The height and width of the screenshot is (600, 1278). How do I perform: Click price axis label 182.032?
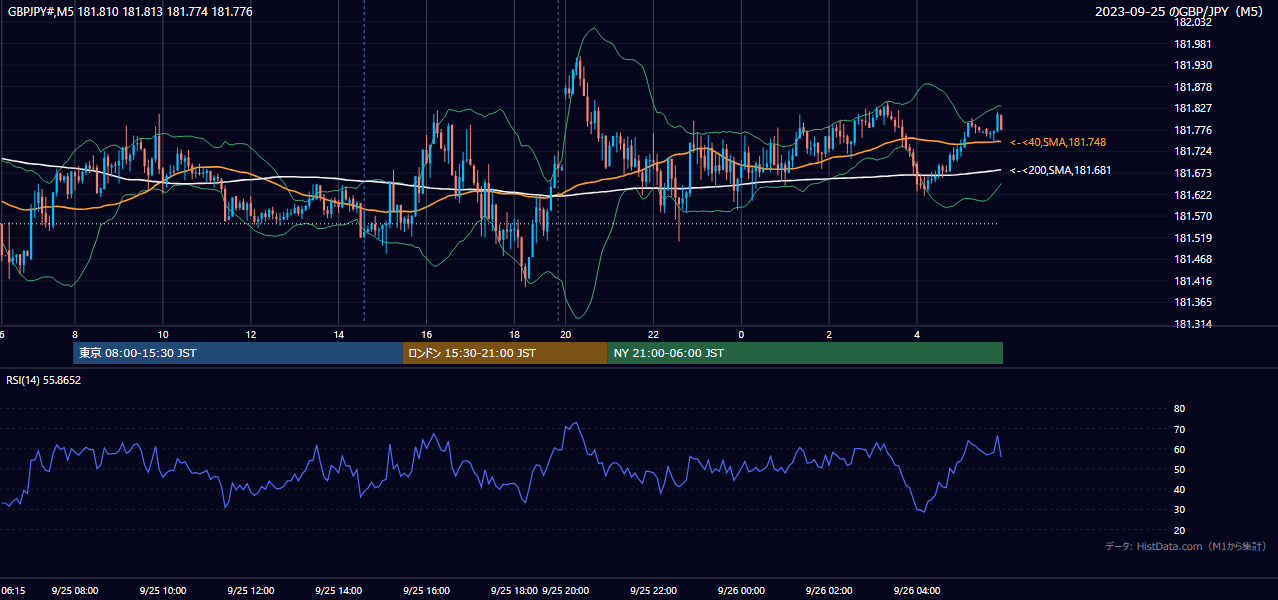click(1194, 22)
